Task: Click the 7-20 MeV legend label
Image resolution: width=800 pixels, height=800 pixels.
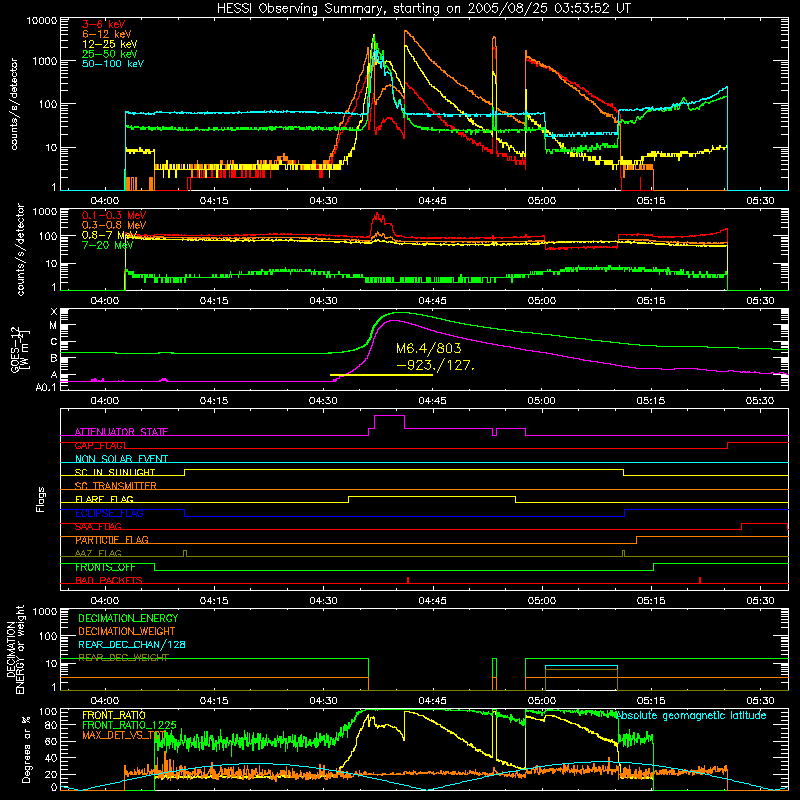Action: pos(108,245)
